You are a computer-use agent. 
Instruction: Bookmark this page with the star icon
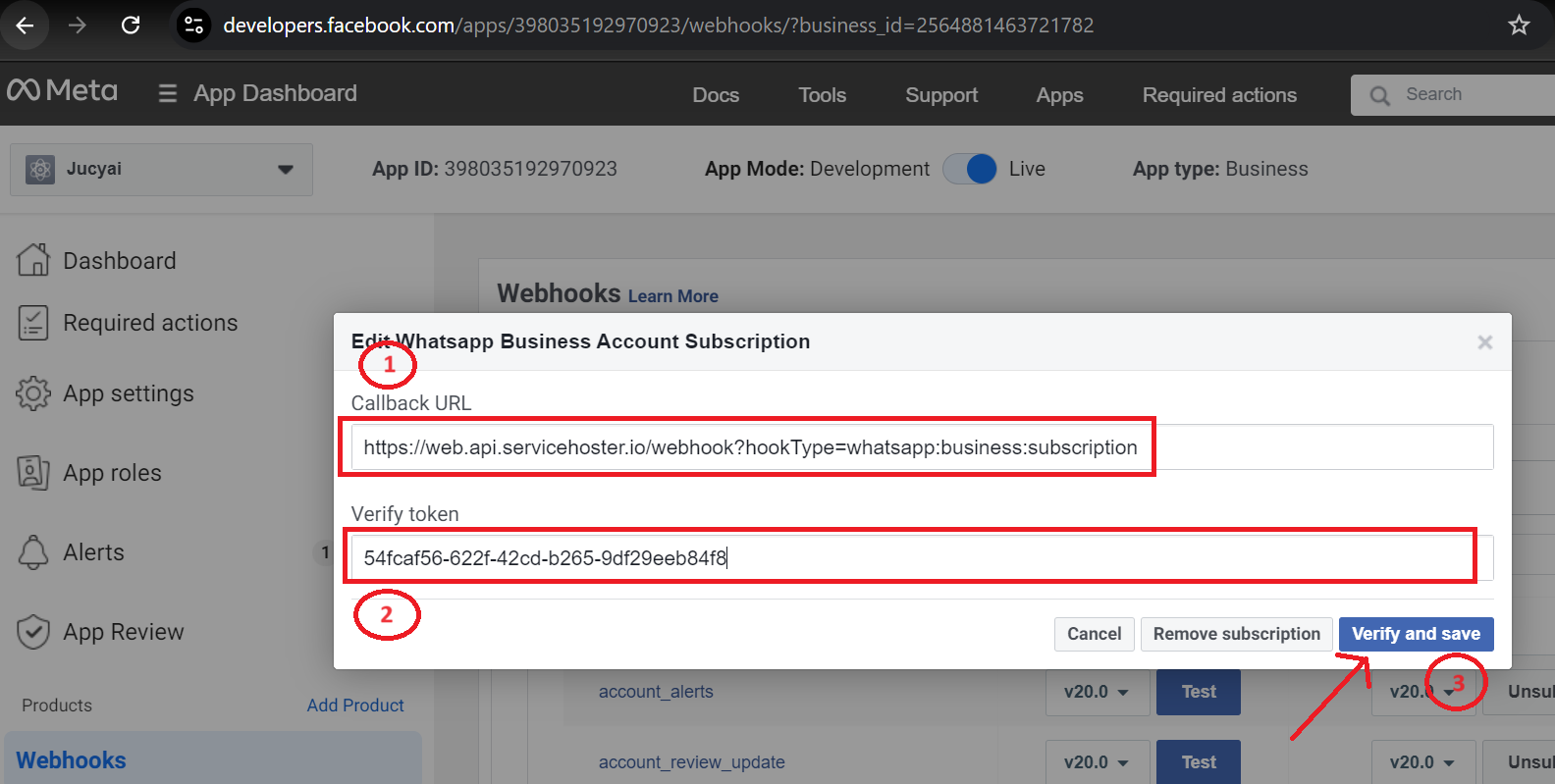click(x=1519, y=26)
